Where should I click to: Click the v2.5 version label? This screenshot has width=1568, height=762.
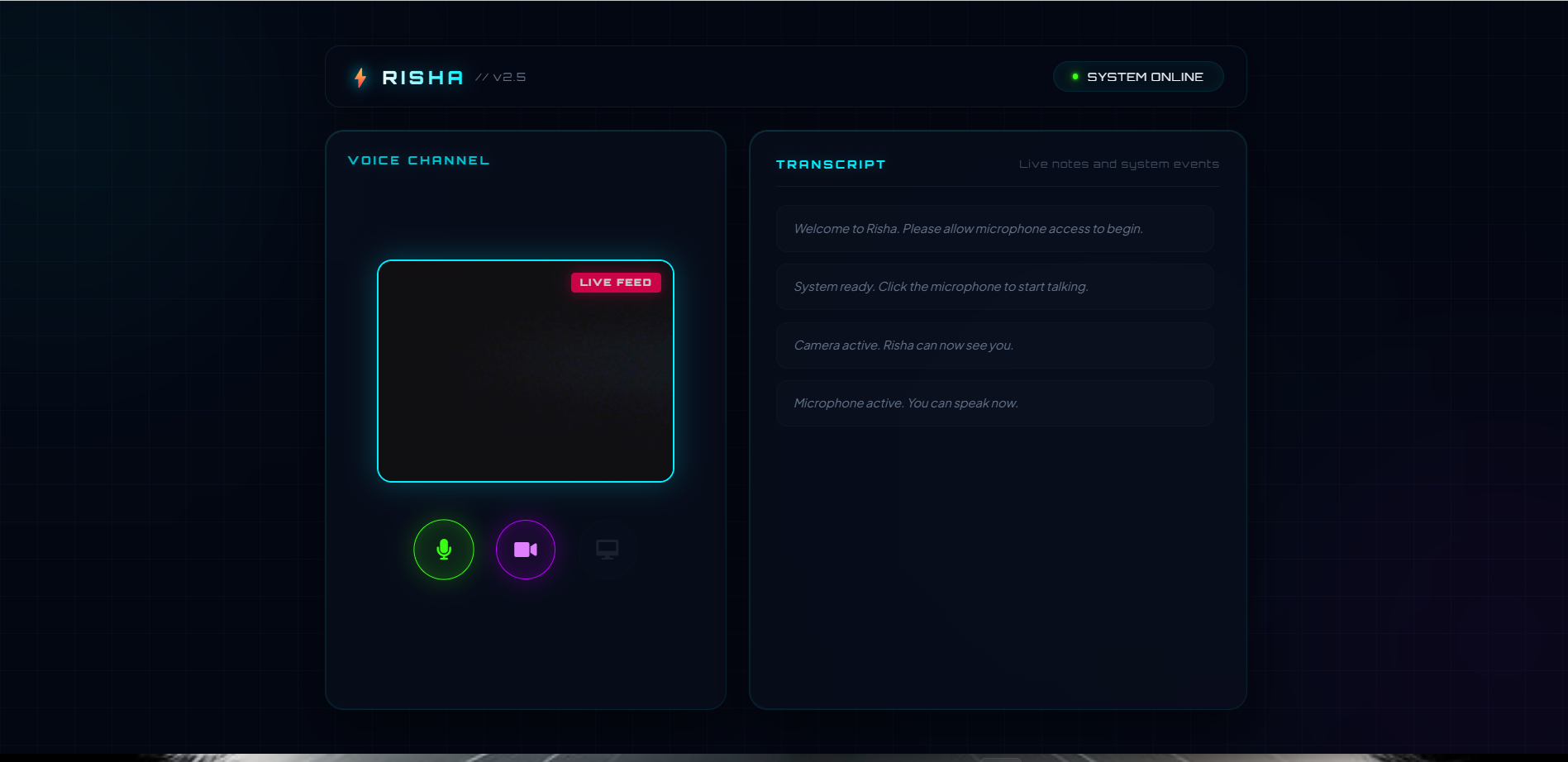tap(501, 77)
